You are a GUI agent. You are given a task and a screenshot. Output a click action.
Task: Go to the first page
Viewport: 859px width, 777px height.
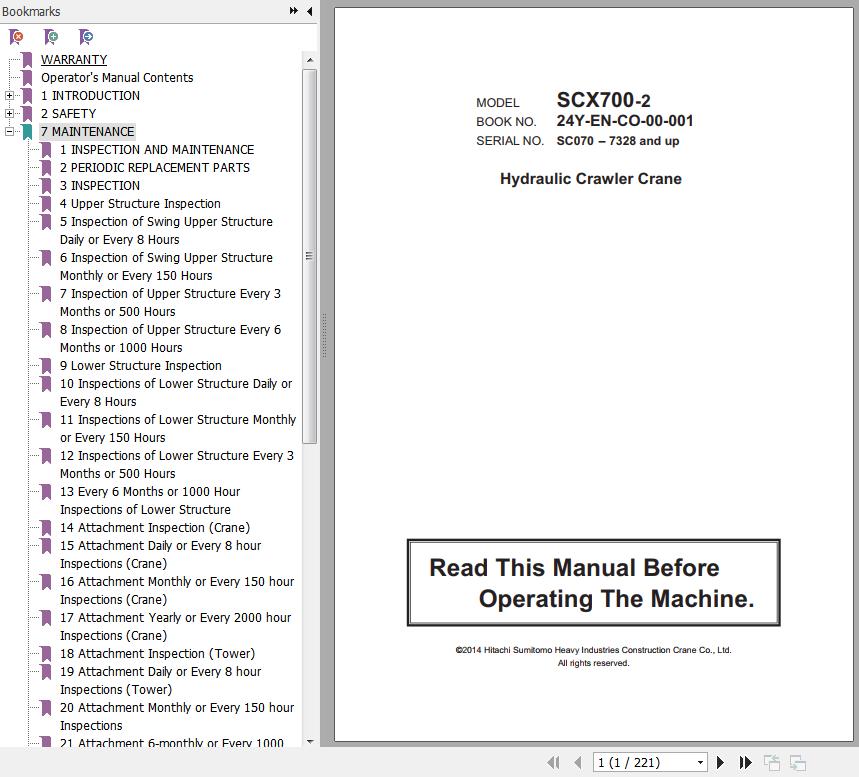click(x=553, y=762)
